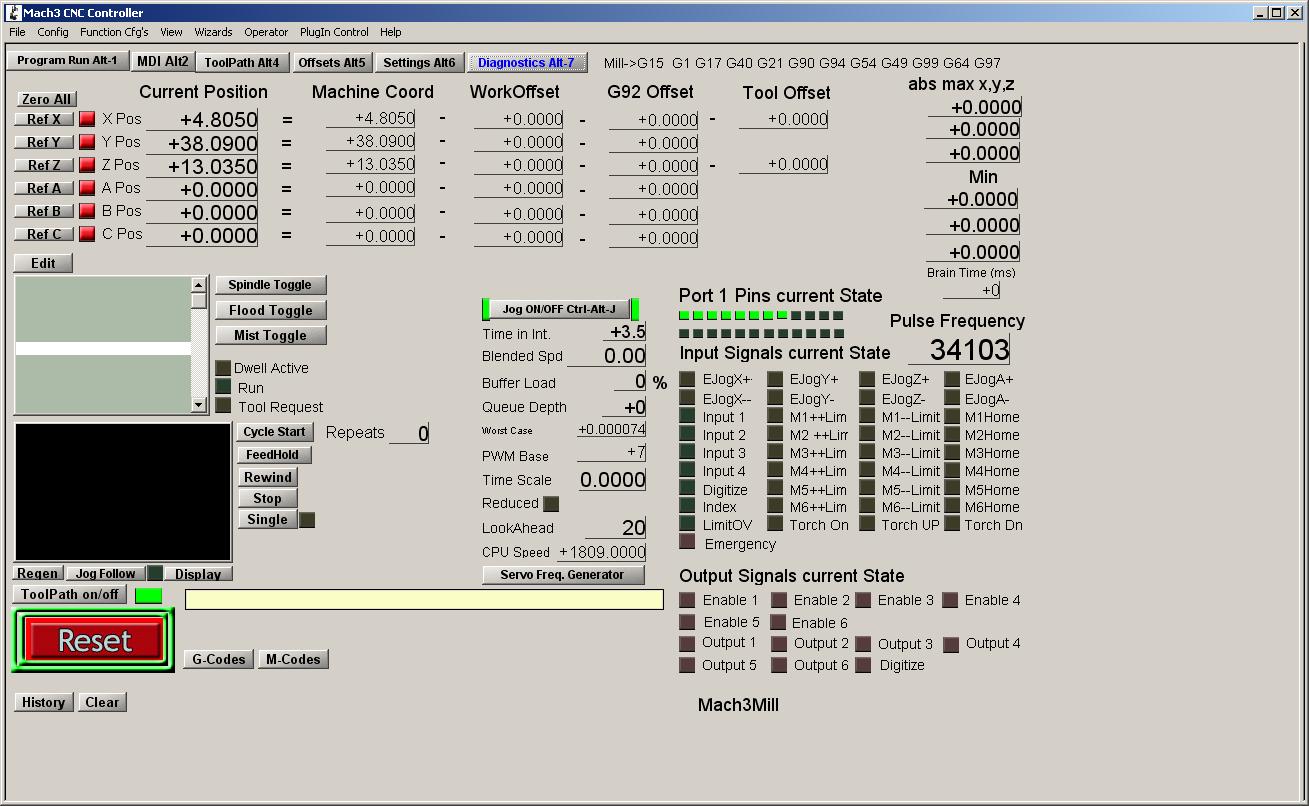Click the EJogX+ signal LED
This screenshot has width=1309, height=806.
coord(687,379)
